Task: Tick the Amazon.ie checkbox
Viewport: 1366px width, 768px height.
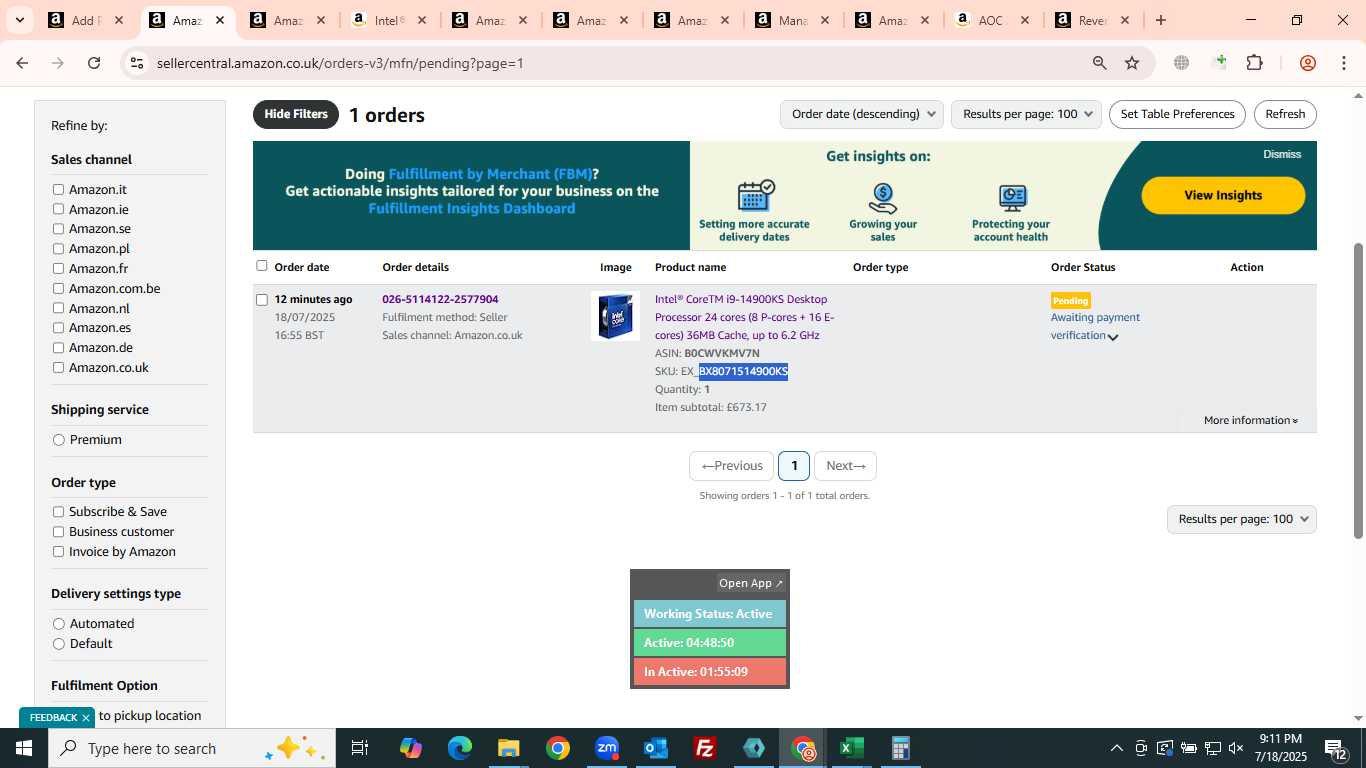Action: coord(58,209)
